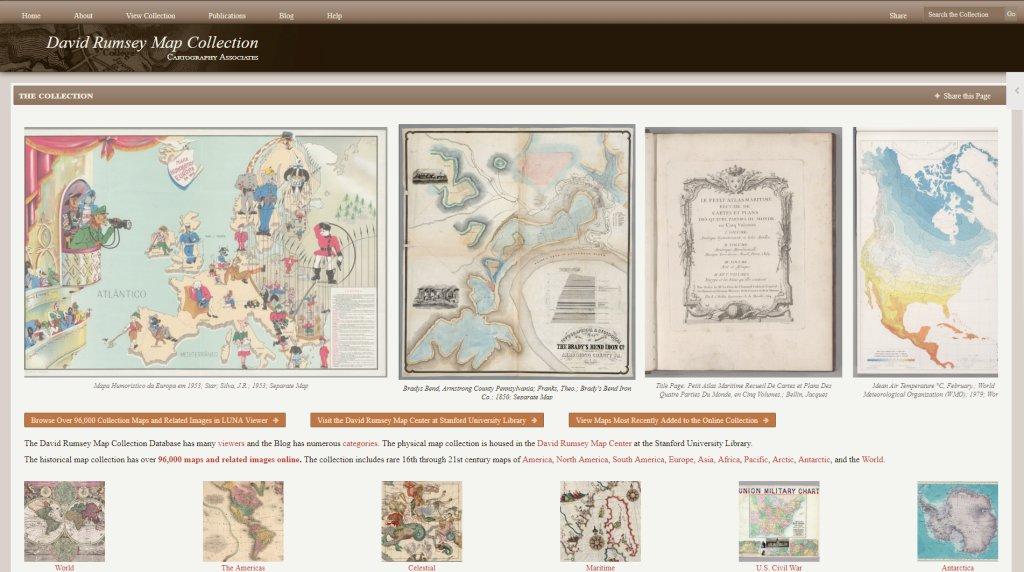Open the South America maps link
The image size is (1024, 572).
[638, 460]
